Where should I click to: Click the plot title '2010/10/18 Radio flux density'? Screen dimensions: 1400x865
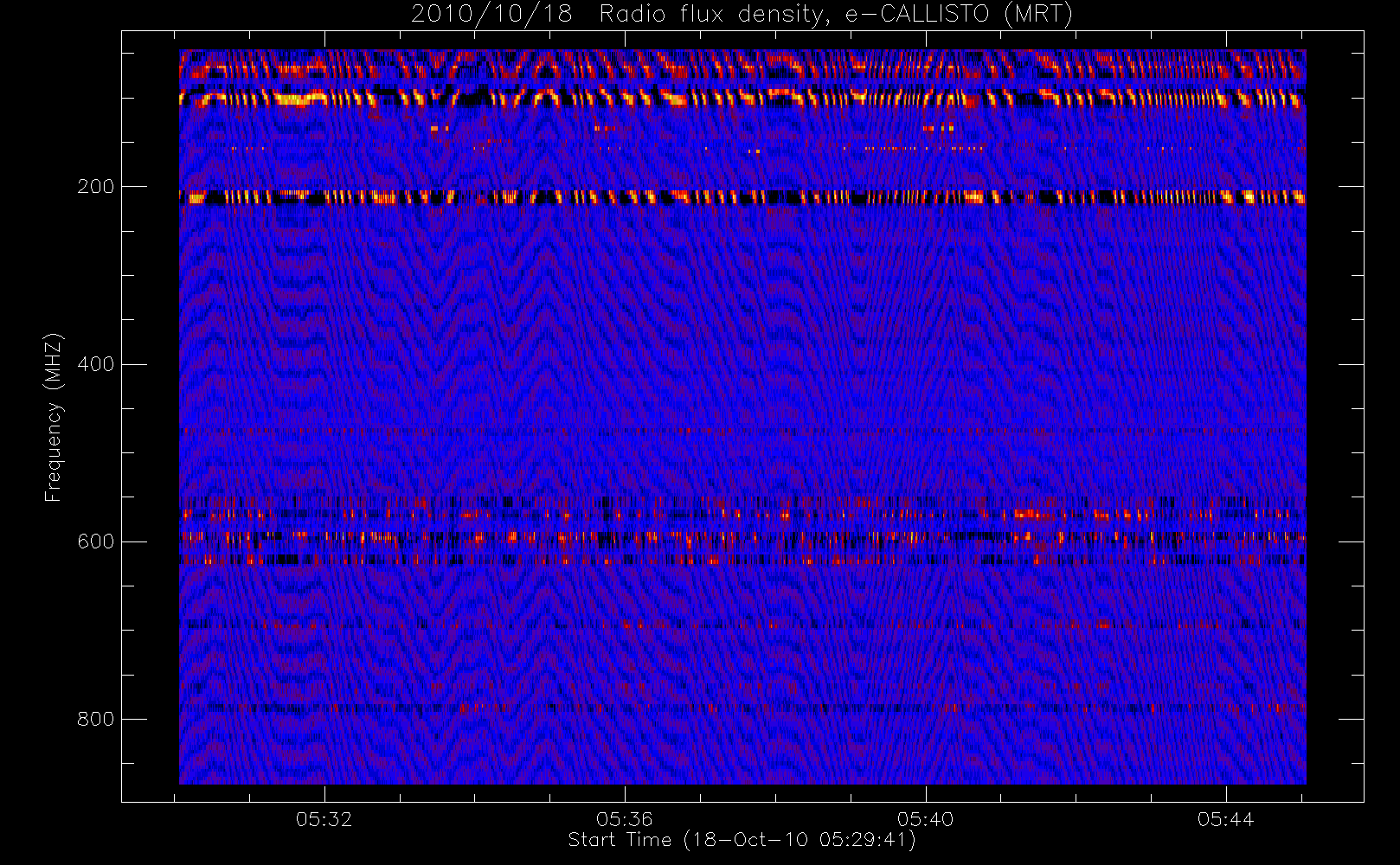(x=742, y=15)
